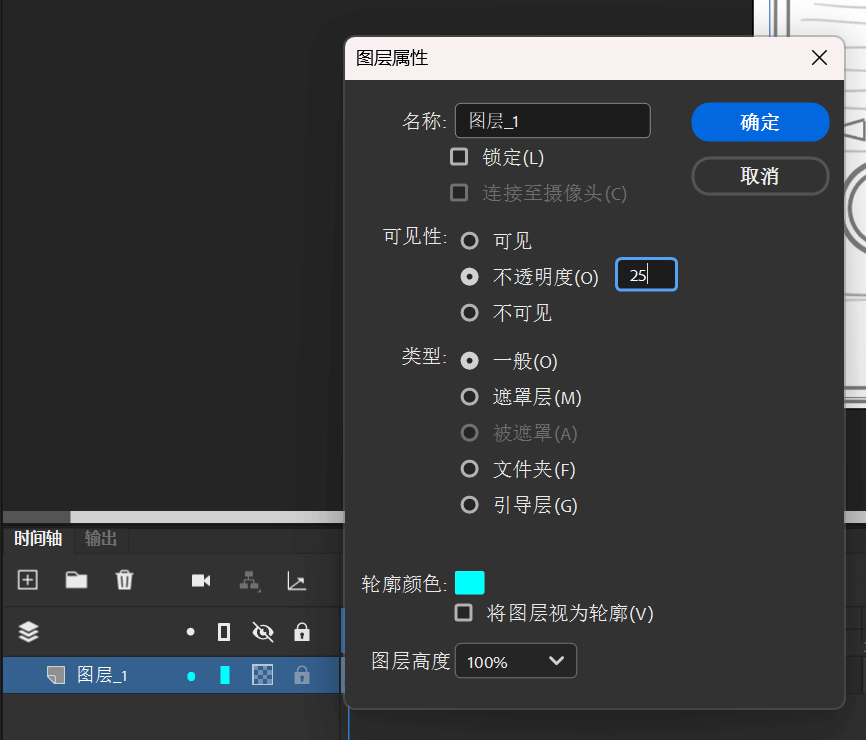Click the 取消 button
Image resolution: width=866 pixels, height=740 pixels.
pos(760,176)
